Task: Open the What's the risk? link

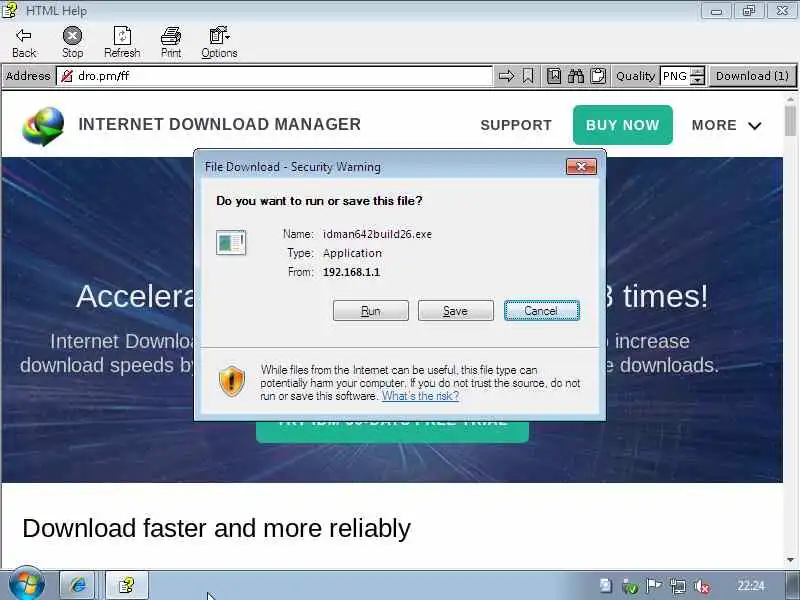Action: (x=420, y=396)
